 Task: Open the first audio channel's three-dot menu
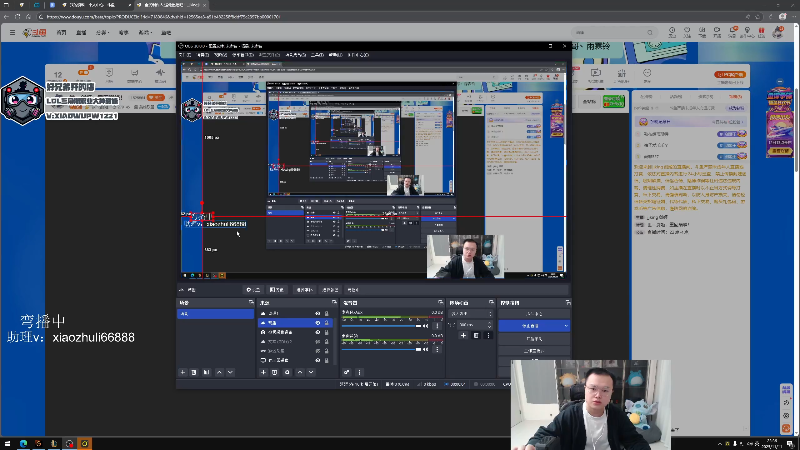(x=437, y=326)
